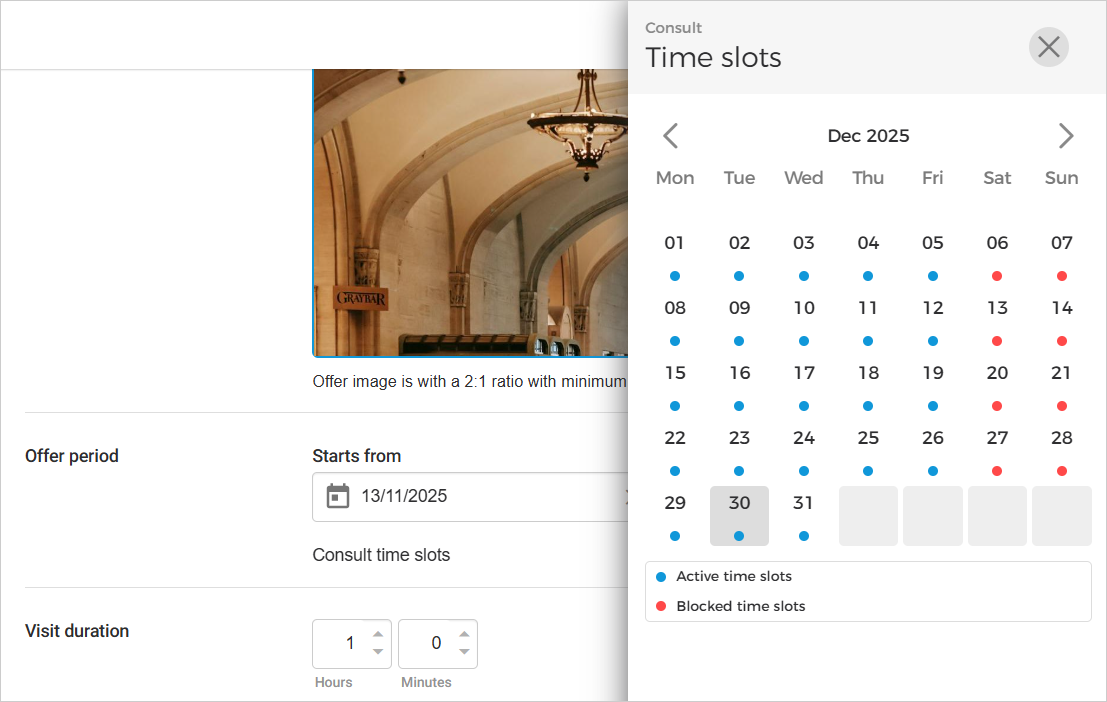
Task: Click the Dec 2025 month header
Action: point(868,136)
